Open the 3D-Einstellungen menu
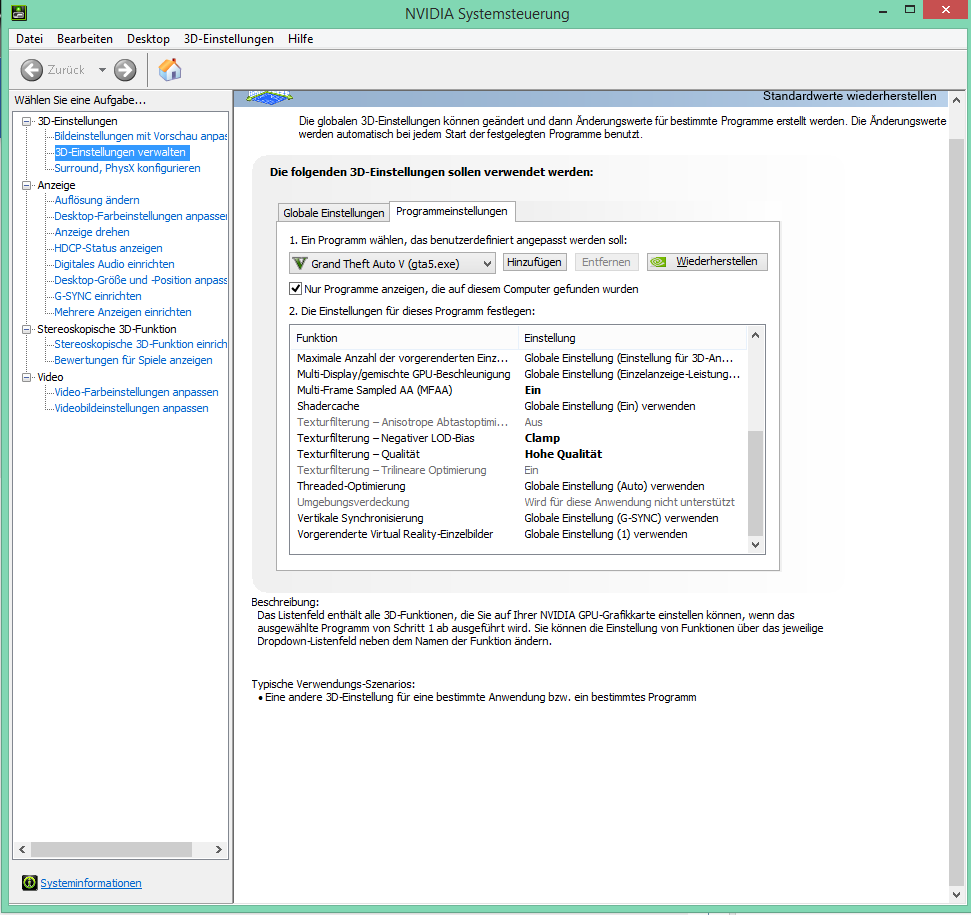 click(x=229, y=39)
